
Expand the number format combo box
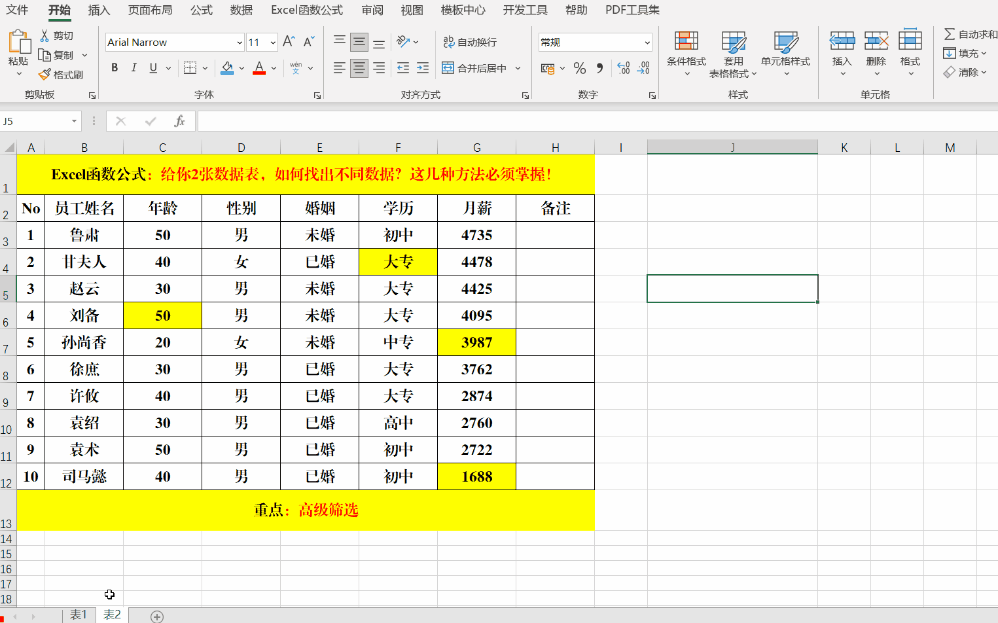[x=647, y=43]
